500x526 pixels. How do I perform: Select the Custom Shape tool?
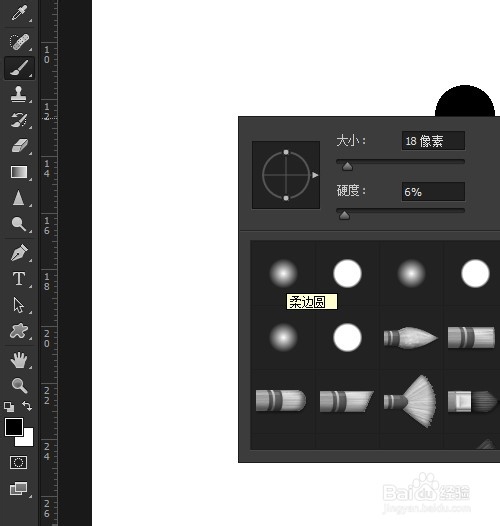pyautogui.click(x=19, y=331)
